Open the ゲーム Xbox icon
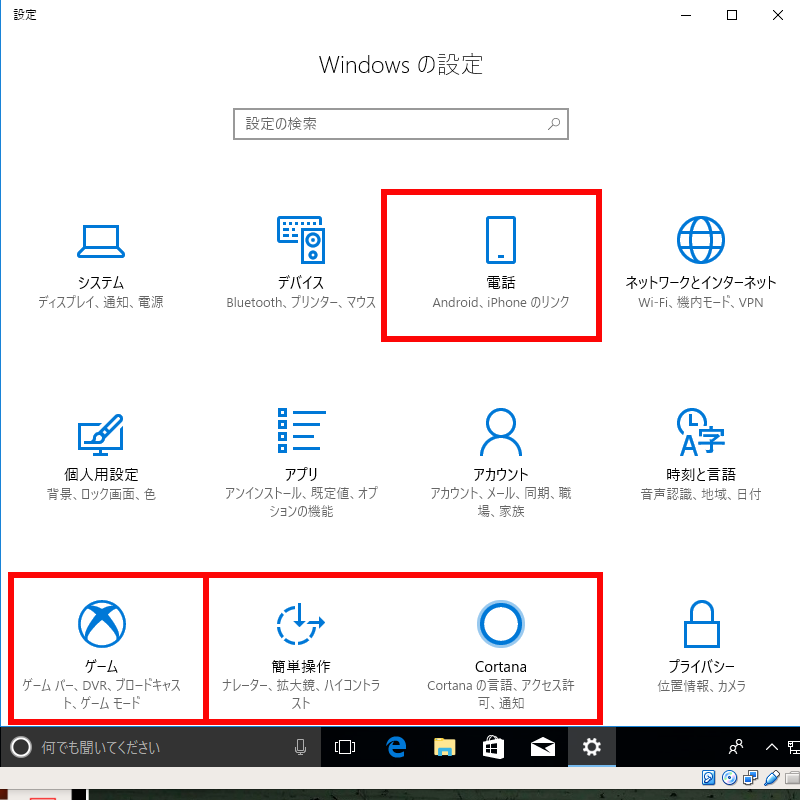This screenshot has width=800, height=800. 100,624
